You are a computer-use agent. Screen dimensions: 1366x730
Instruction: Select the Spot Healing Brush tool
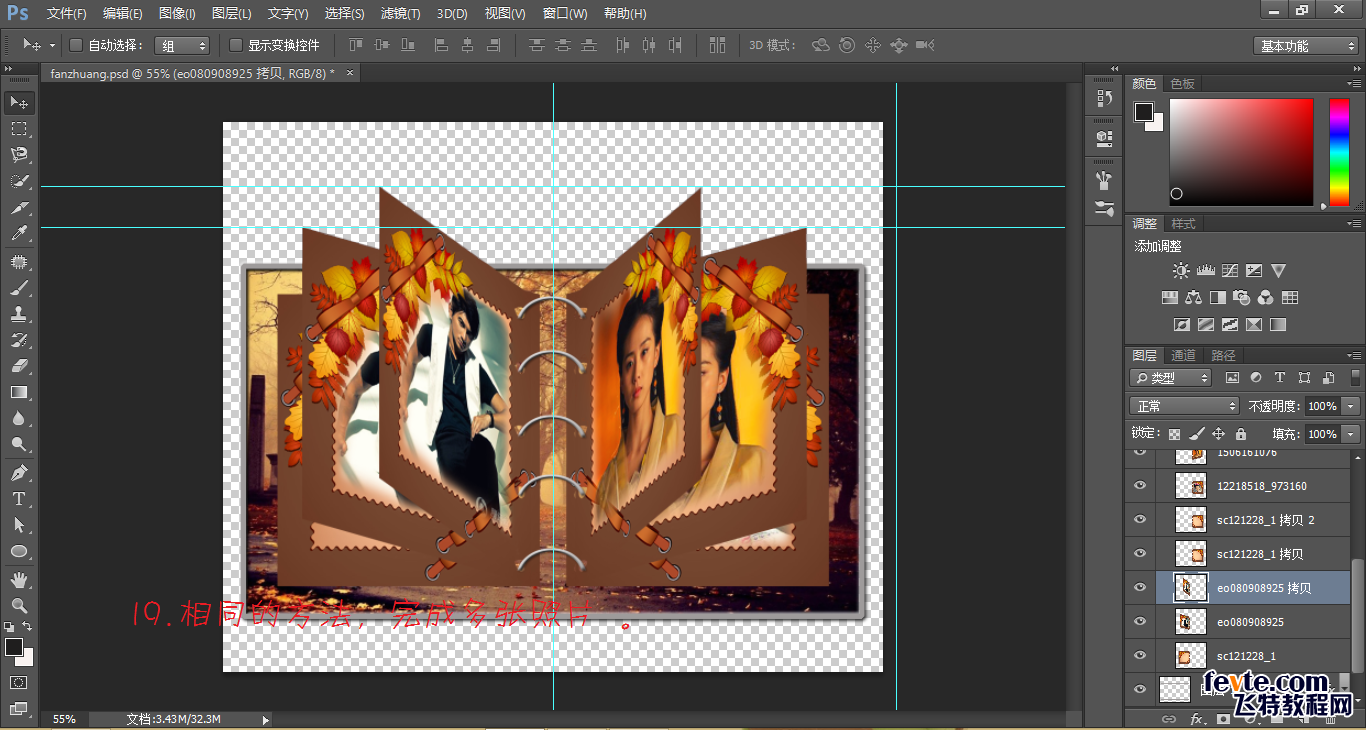pyautogui.click(x=19, y=262)
